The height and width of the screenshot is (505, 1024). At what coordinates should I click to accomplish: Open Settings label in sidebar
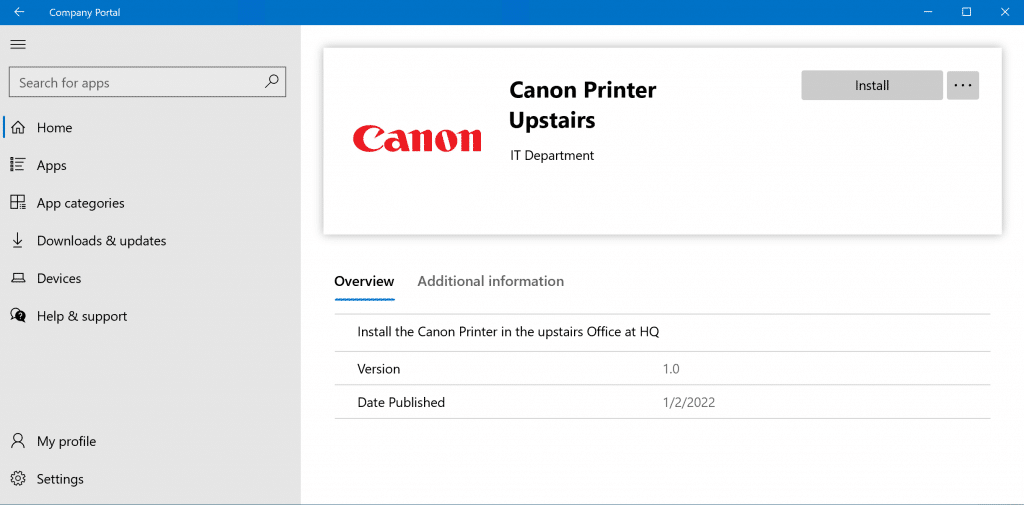[60, 480]
